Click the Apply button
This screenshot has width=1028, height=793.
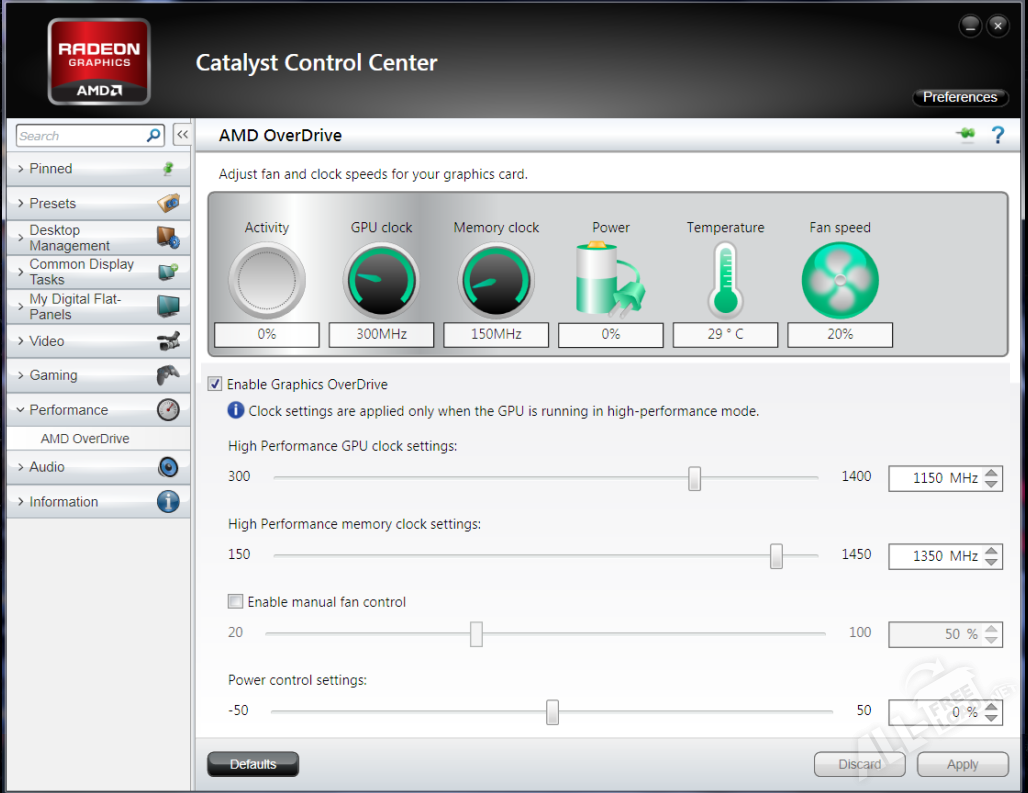962,764
